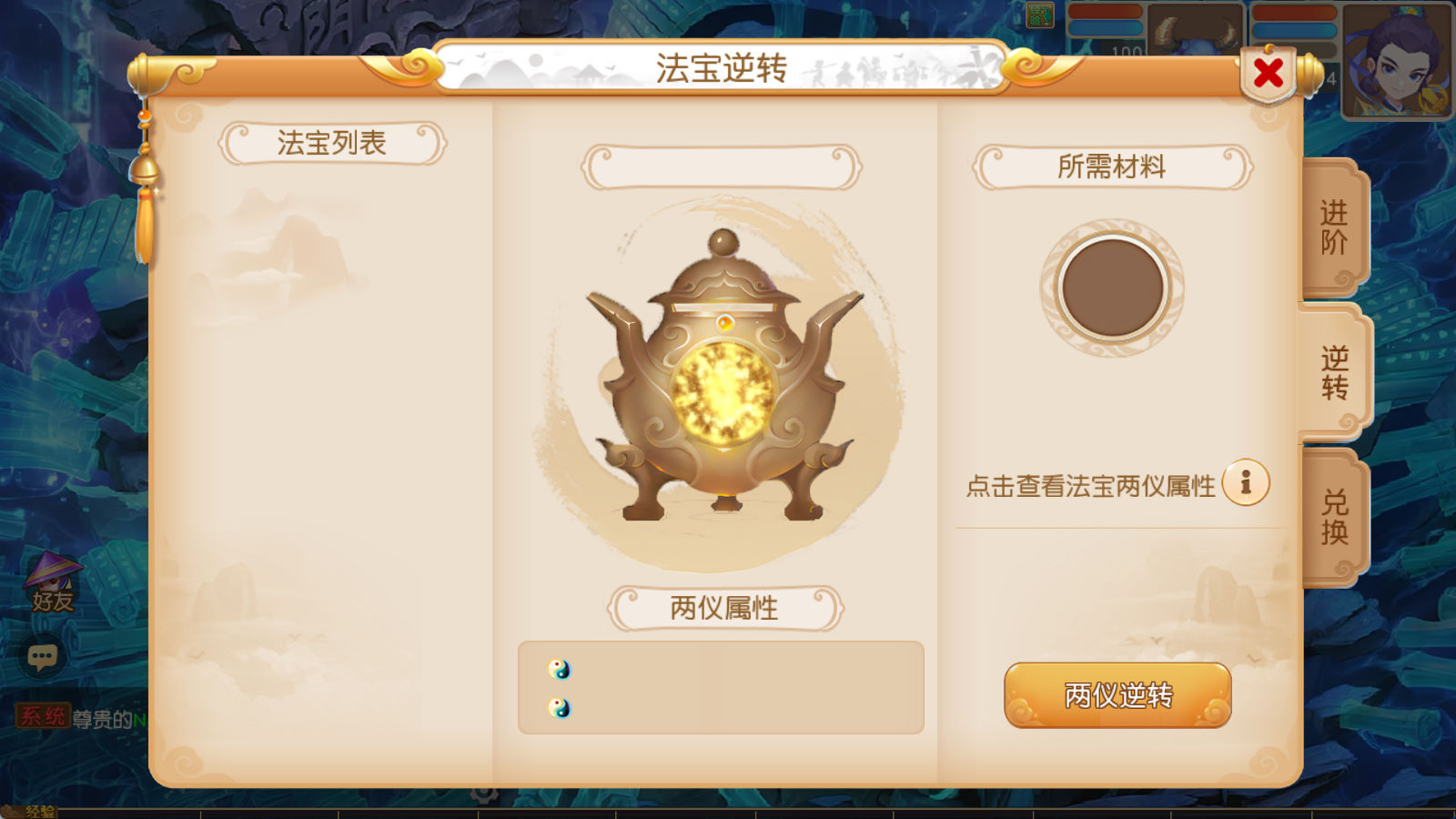Click the 法宝列表 header label
This screenshot has height=819, width=1456.
coord(332,143)
